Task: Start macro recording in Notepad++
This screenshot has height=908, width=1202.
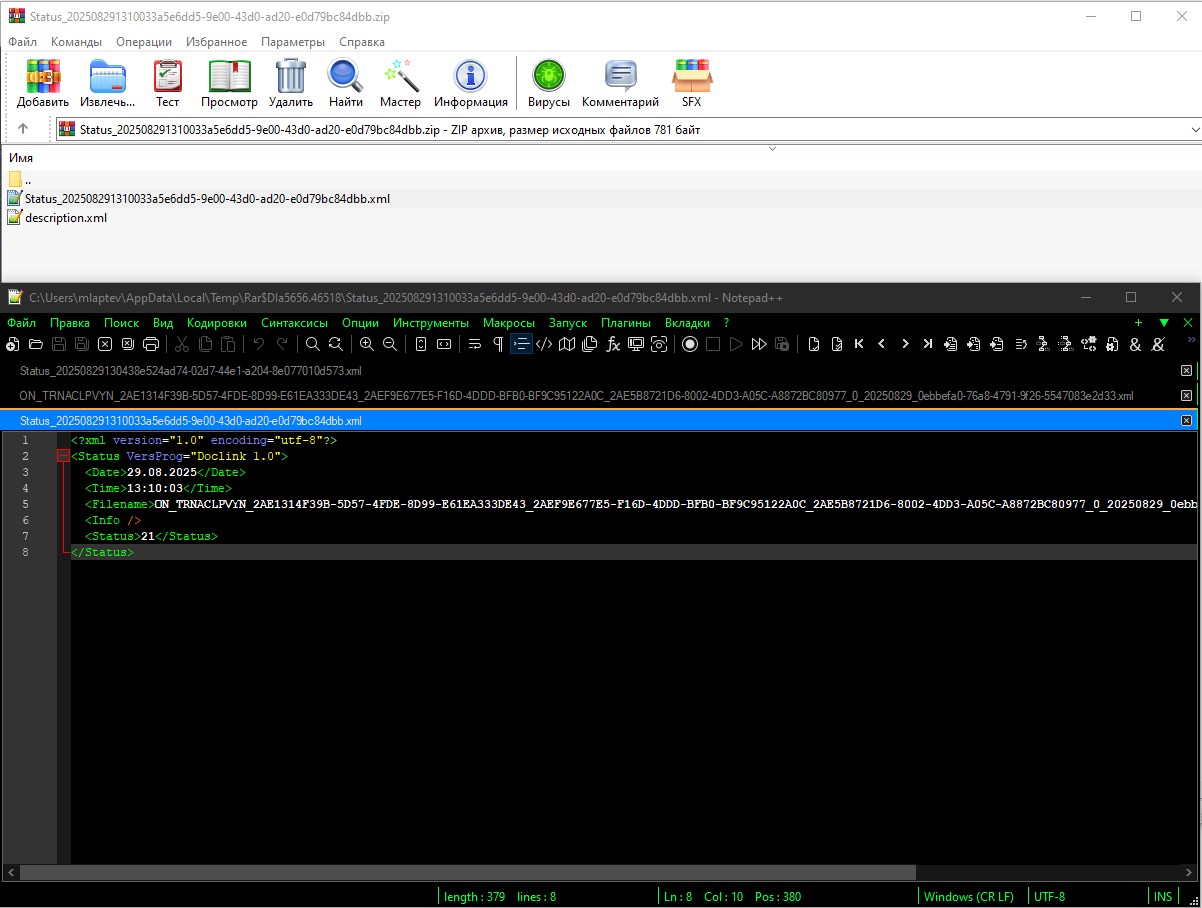Action: click(690, 344)
